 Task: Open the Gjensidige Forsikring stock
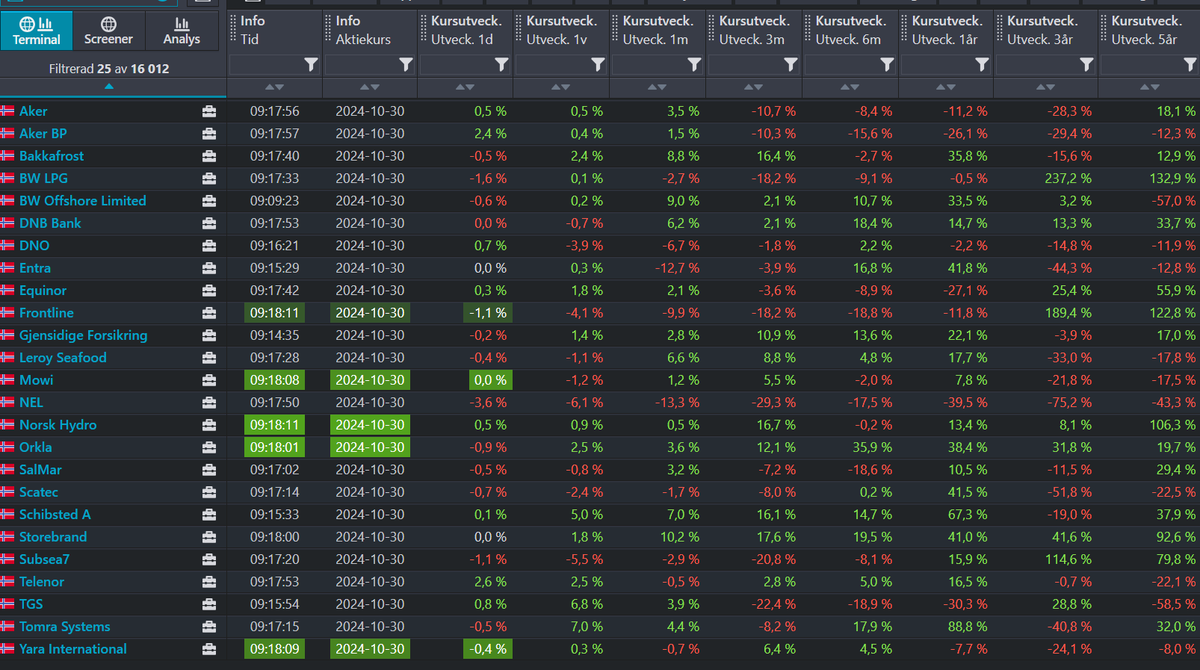tap(83, 335)
